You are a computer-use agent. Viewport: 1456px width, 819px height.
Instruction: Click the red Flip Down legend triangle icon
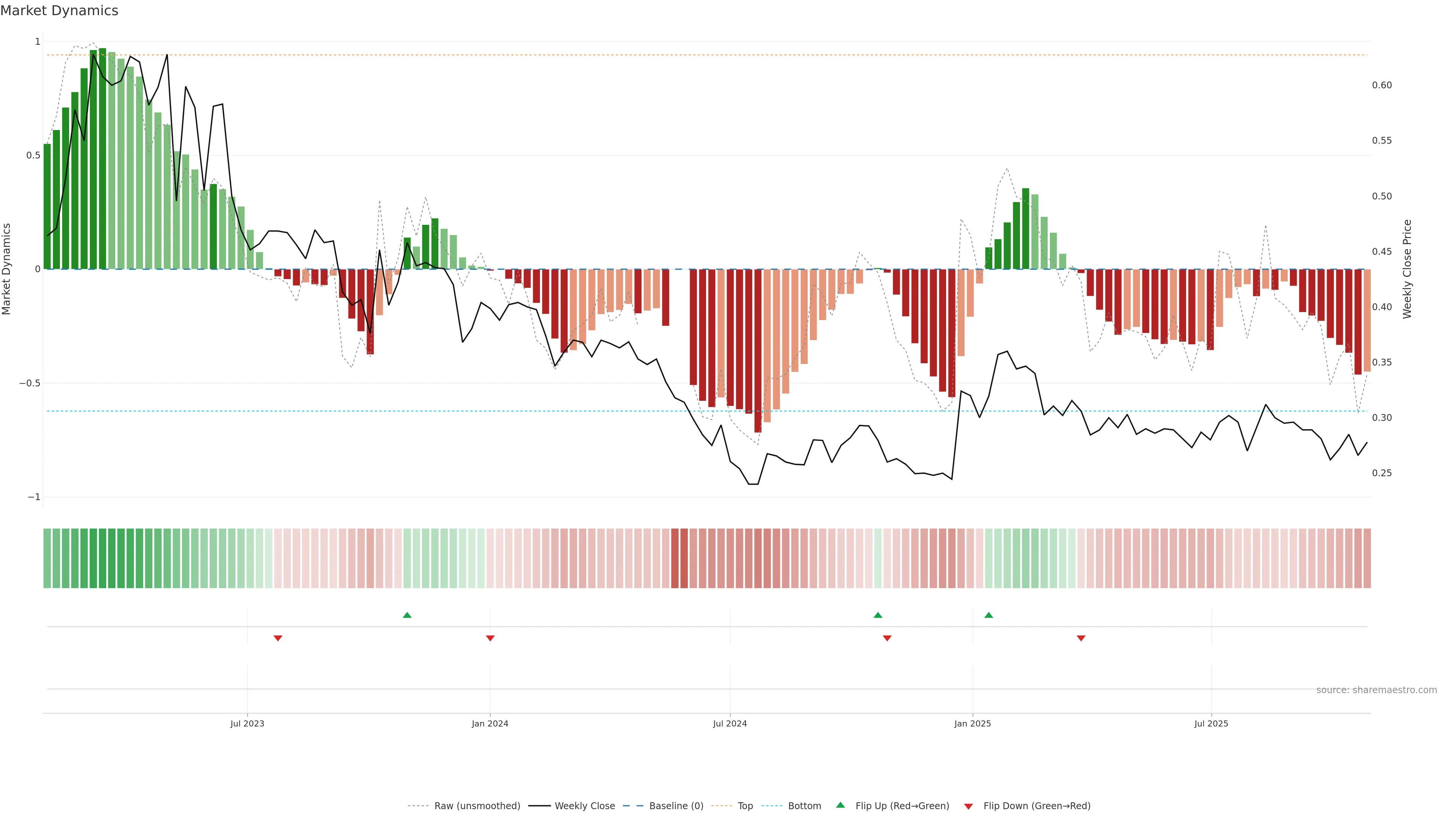(x=968, y=806)
